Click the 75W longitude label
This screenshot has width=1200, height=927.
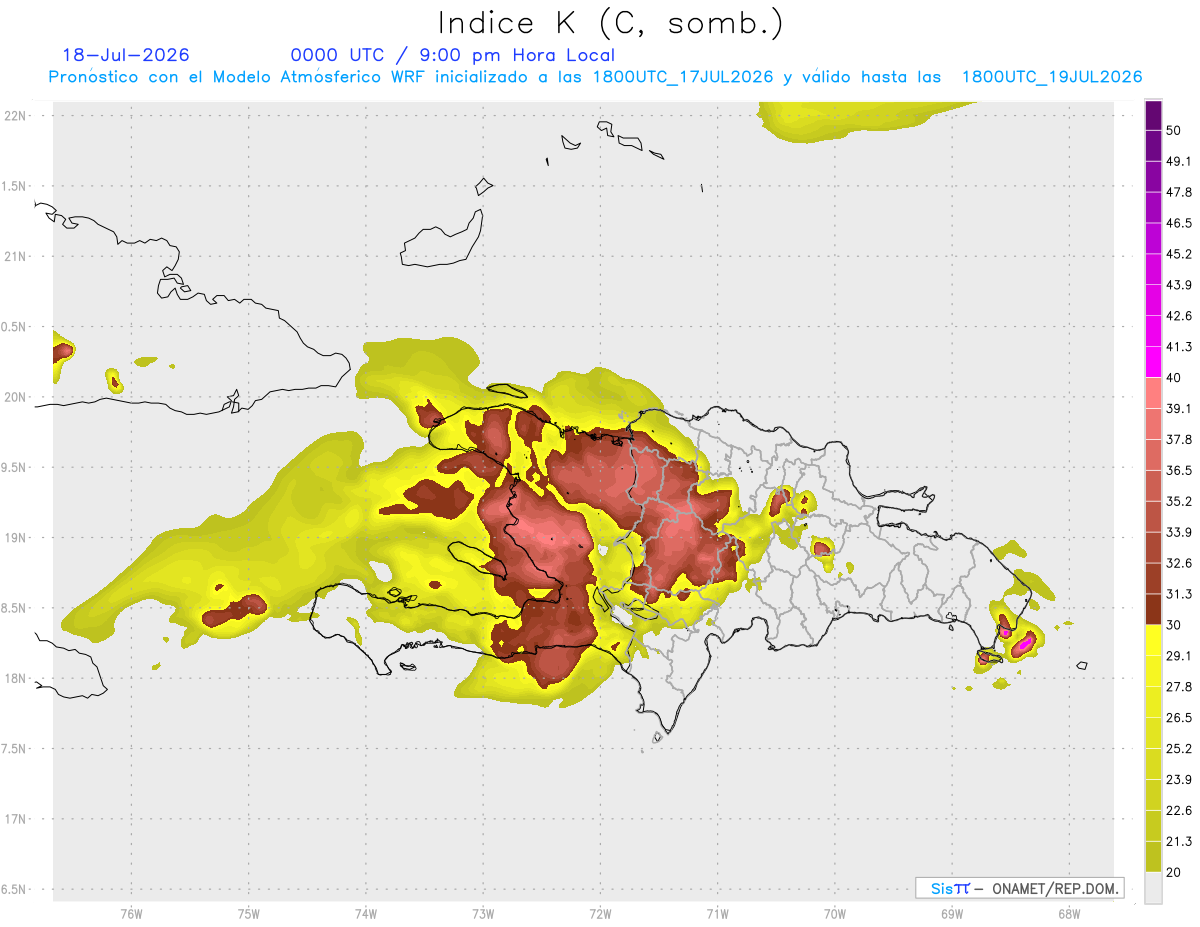point(249,913)
